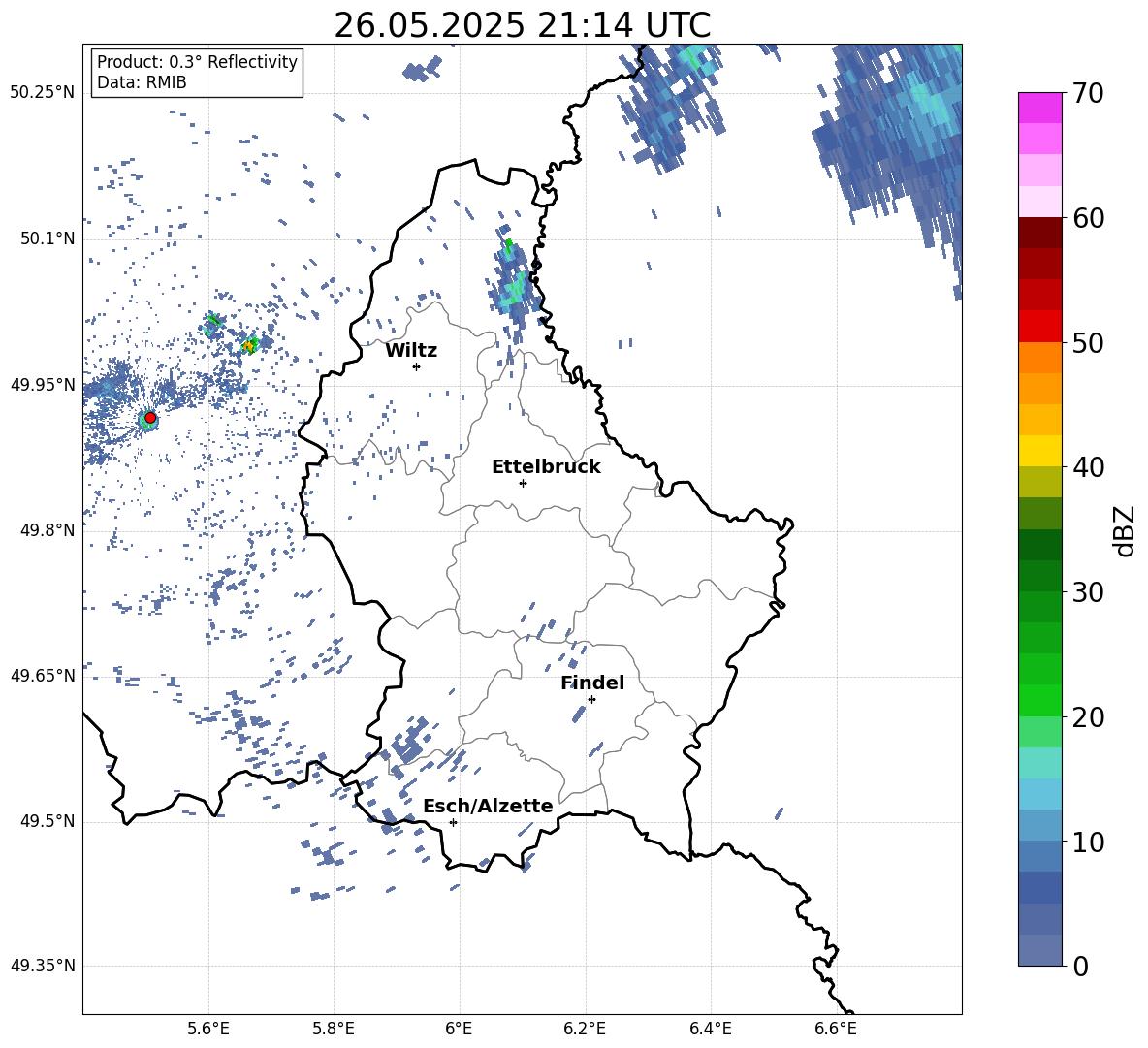The height and width of the screenshot is (1048, 1148).
Task: Click the 49.65°N latitude label
Action: click(43, 676)
